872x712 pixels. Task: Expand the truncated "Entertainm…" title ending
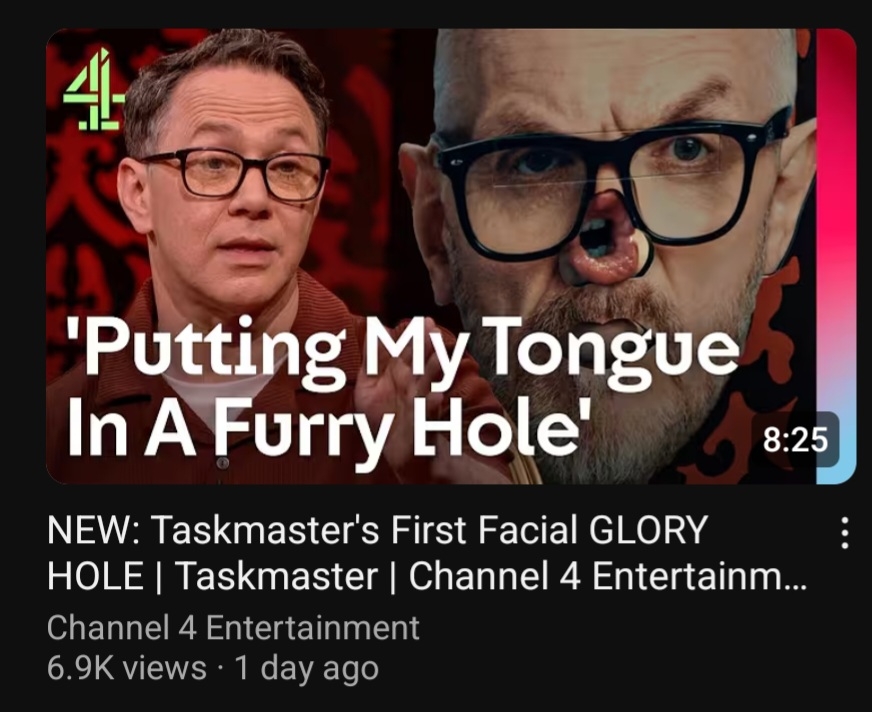[700, 576]
